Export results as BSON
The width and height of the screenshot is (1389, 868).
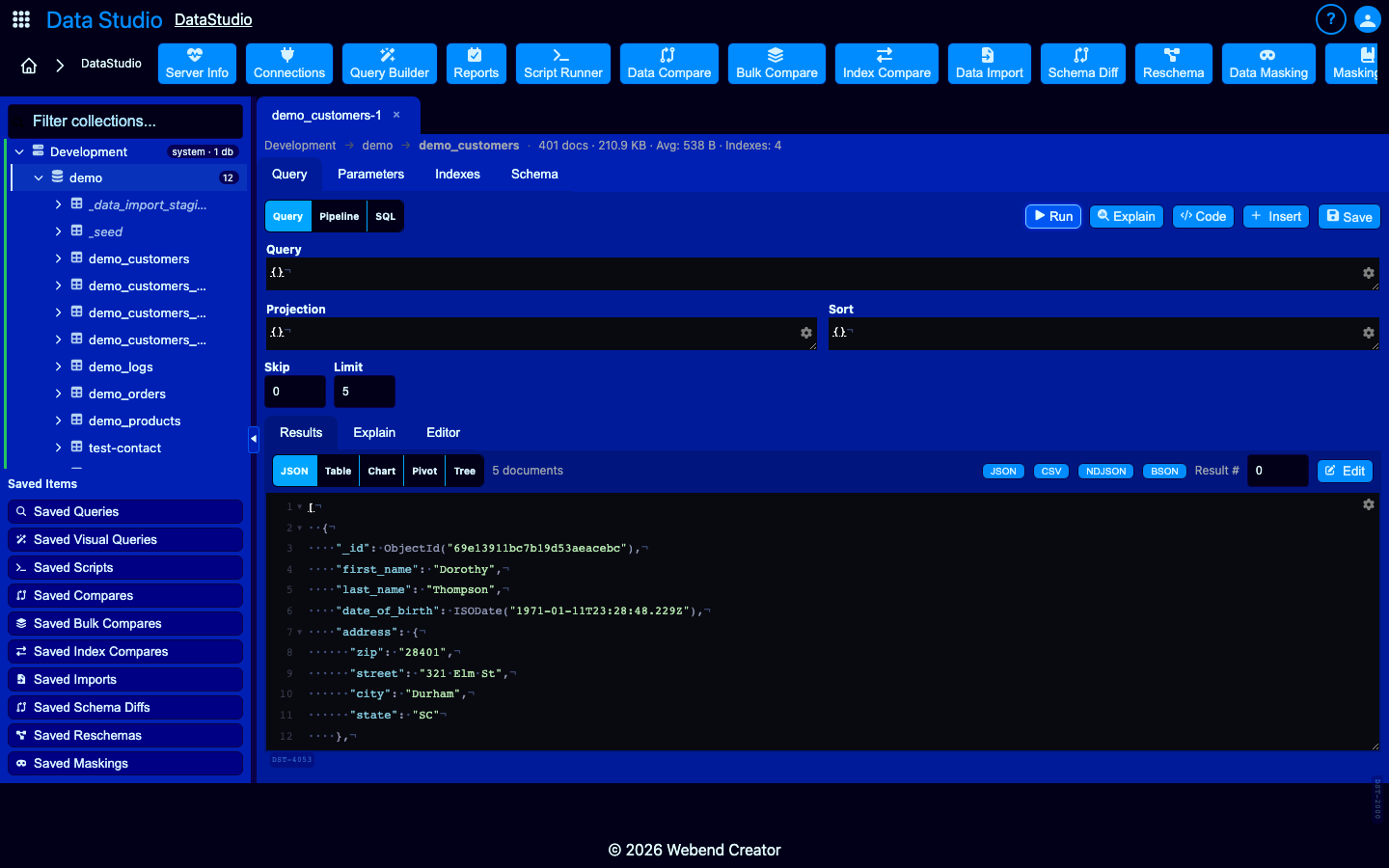point(1164,471)
